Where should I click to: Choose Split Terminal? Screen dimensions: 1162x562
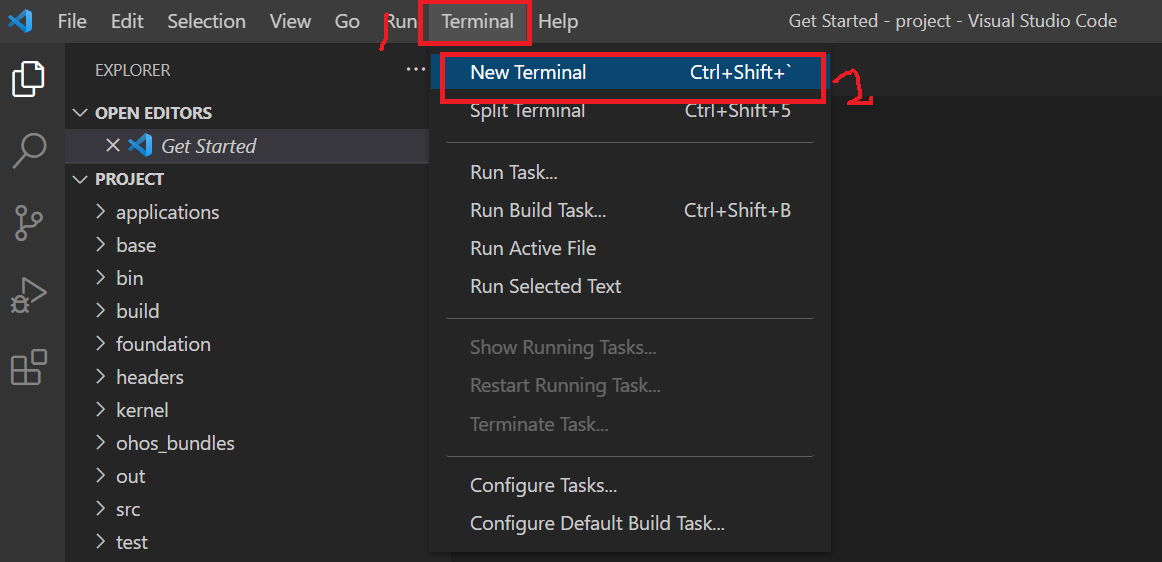tap(630, 111)
